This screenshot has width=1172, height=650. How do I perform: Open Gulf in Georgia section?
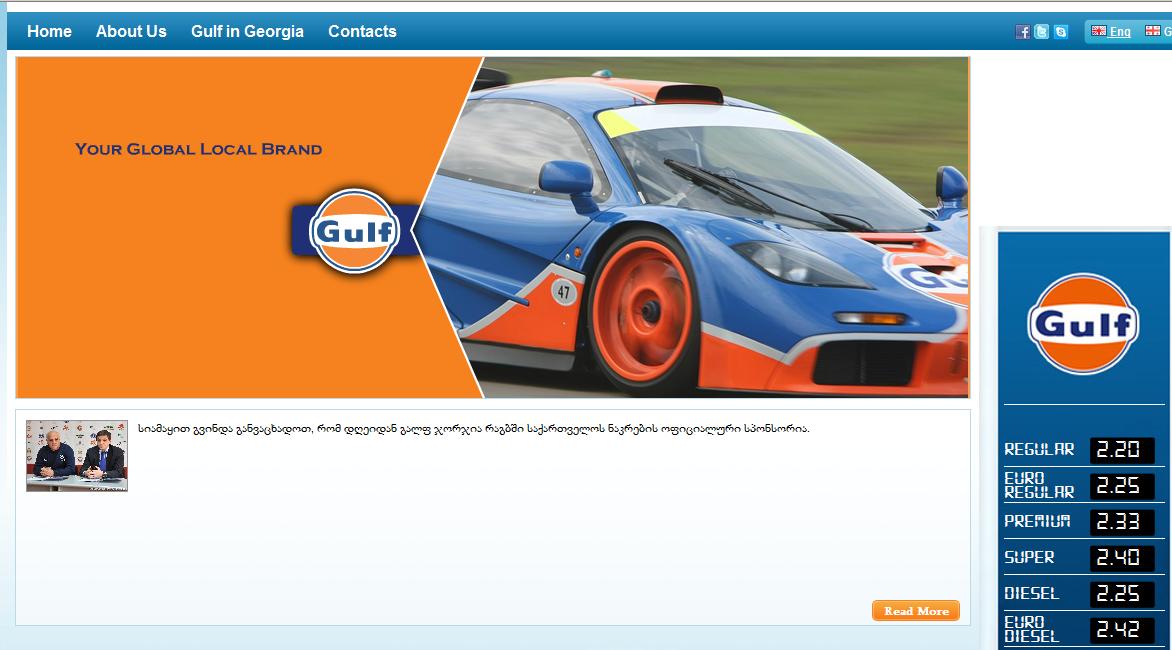[x=247, y=31]
